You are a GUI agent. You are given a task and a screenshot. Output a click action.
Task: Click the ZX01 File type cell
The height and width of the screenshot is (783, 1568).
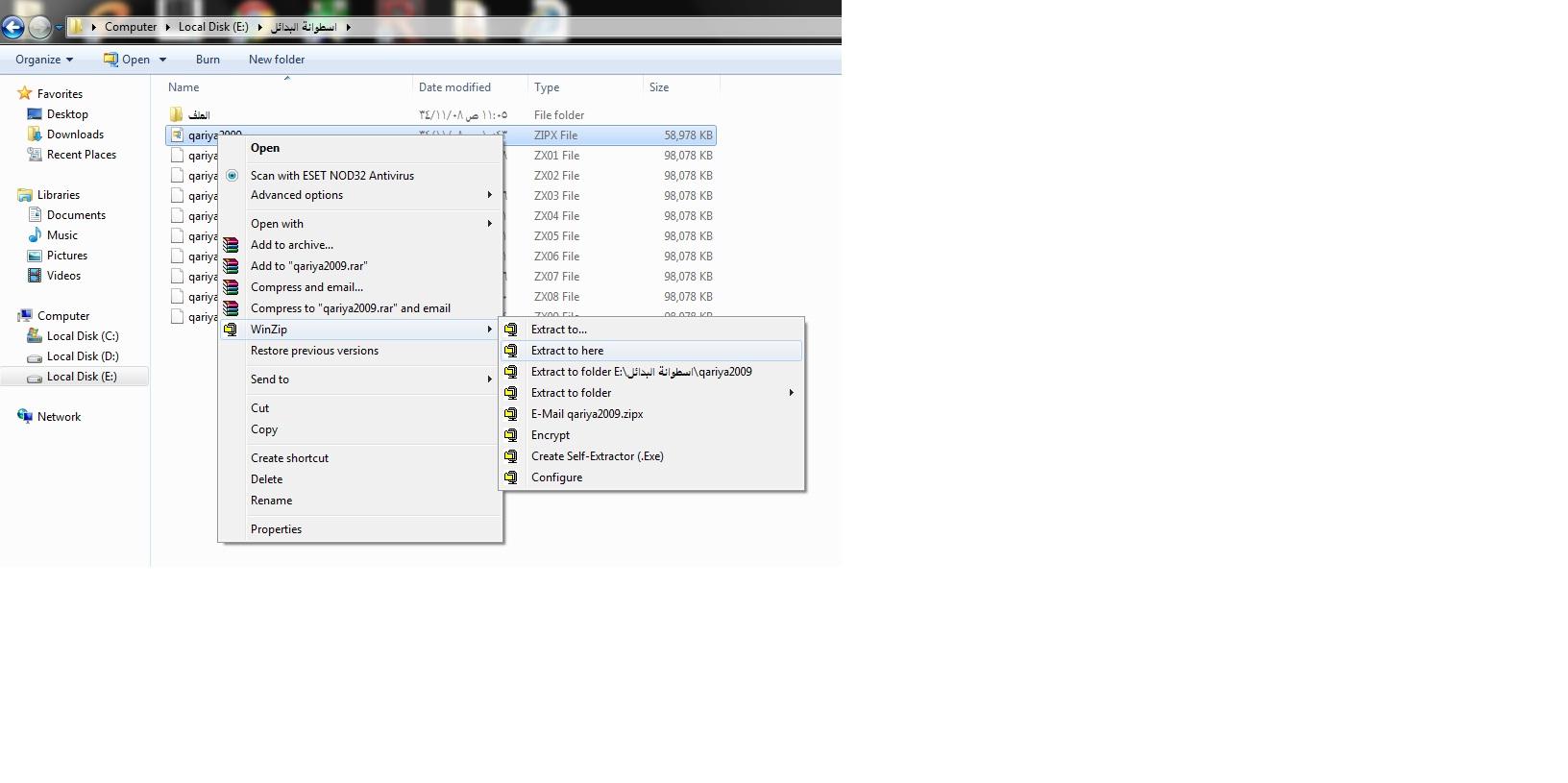(x=557, y=156)
